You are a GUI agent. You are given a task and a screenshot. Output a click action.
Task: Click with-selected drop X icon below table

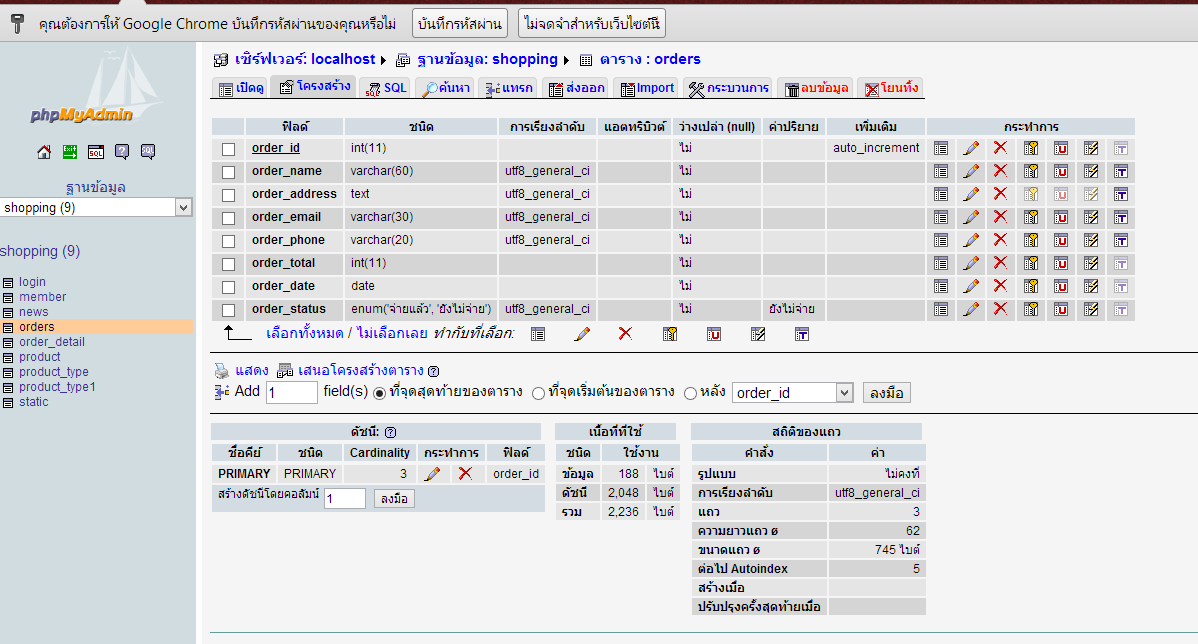[626, 333]
